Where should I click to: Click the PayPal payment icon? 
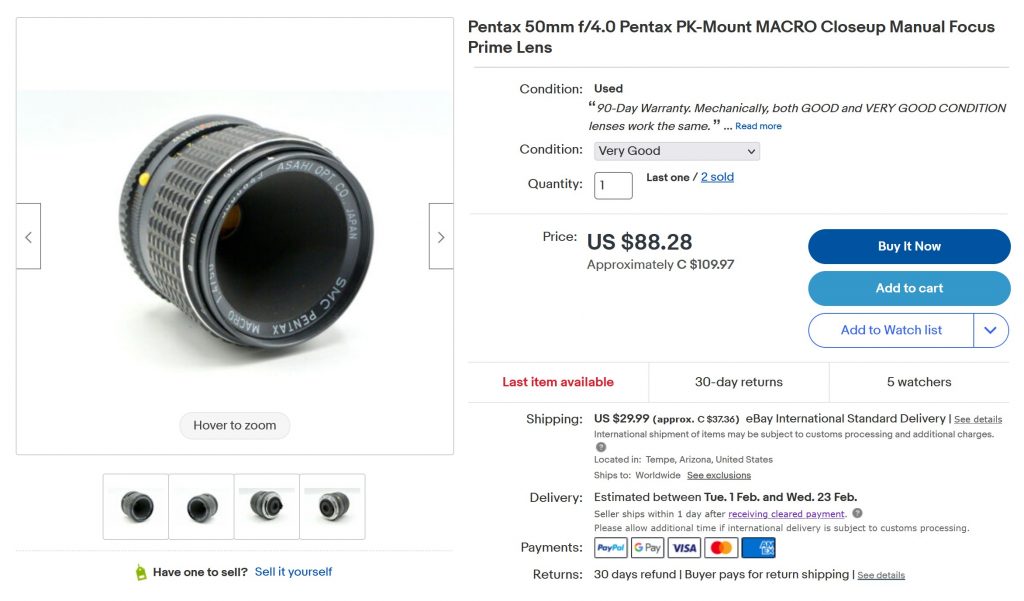(x=610, y=548)
